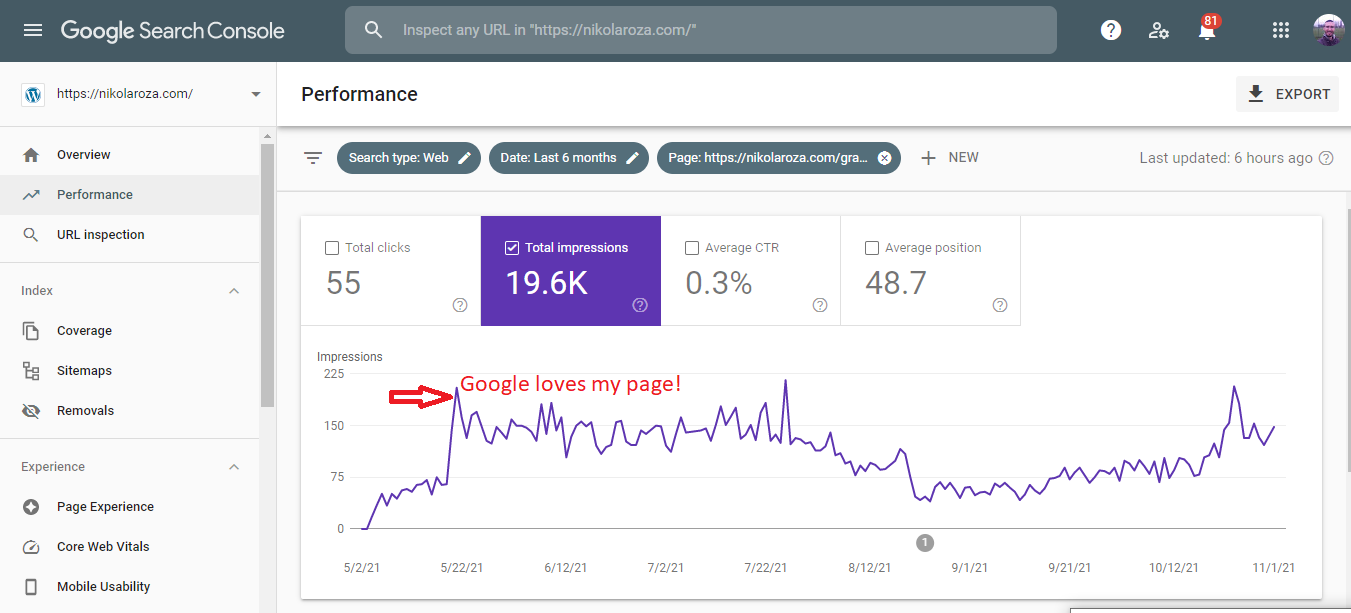Open the Overview page
Screen dimensions: 1351x613
point(130,155)
